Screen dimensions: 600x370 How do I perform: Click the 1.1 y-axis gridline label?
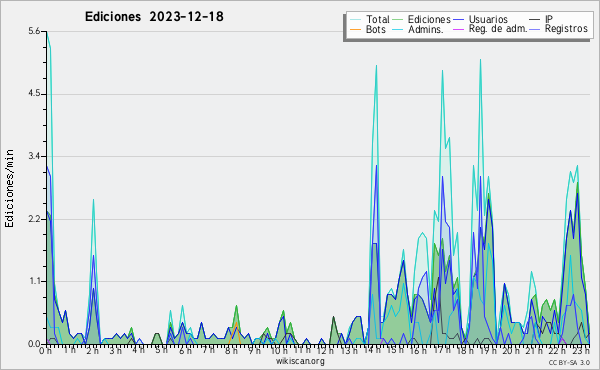click(34, 281)
